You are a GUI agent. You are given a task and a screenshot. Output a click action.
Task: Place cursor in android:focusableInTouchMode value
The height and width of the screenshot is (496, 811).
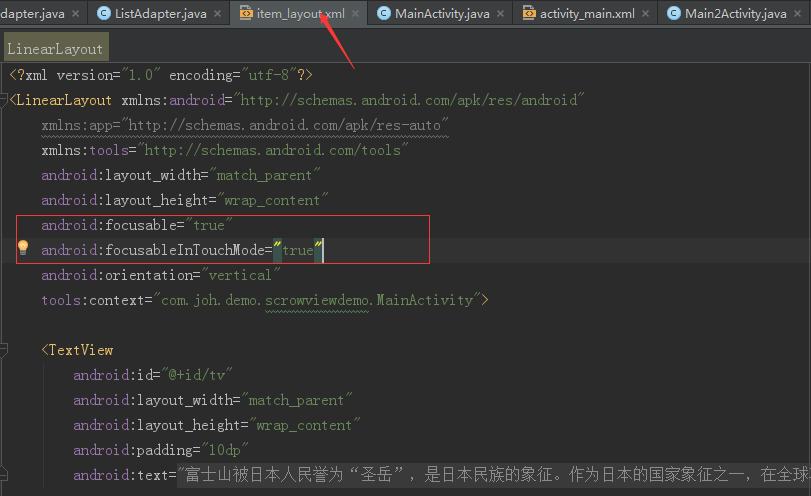(x=298, y=250)
